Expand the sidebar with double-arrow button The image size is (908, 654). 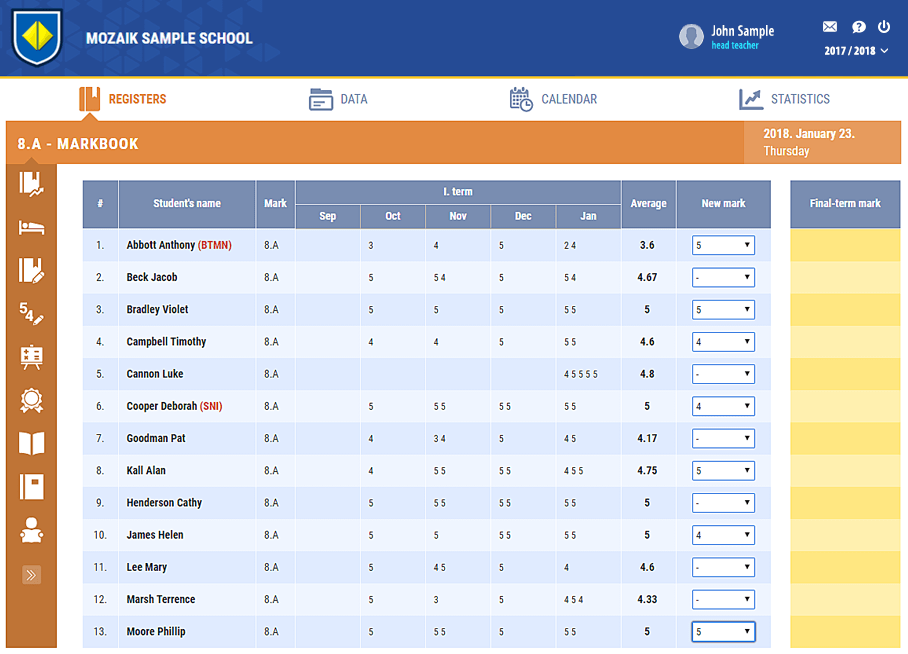(x=32, y=575)
